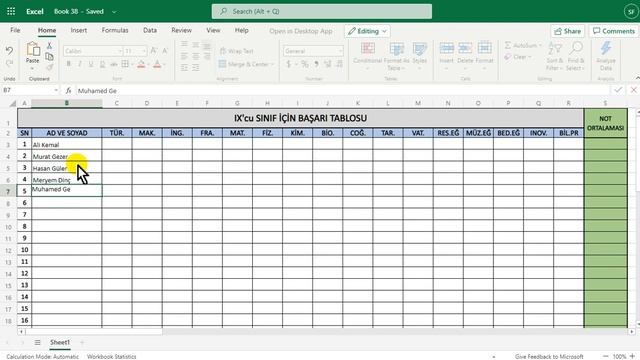Open the File menu
Image resolution: width=640 pixels, height=360 pixels.
[15, 30]
